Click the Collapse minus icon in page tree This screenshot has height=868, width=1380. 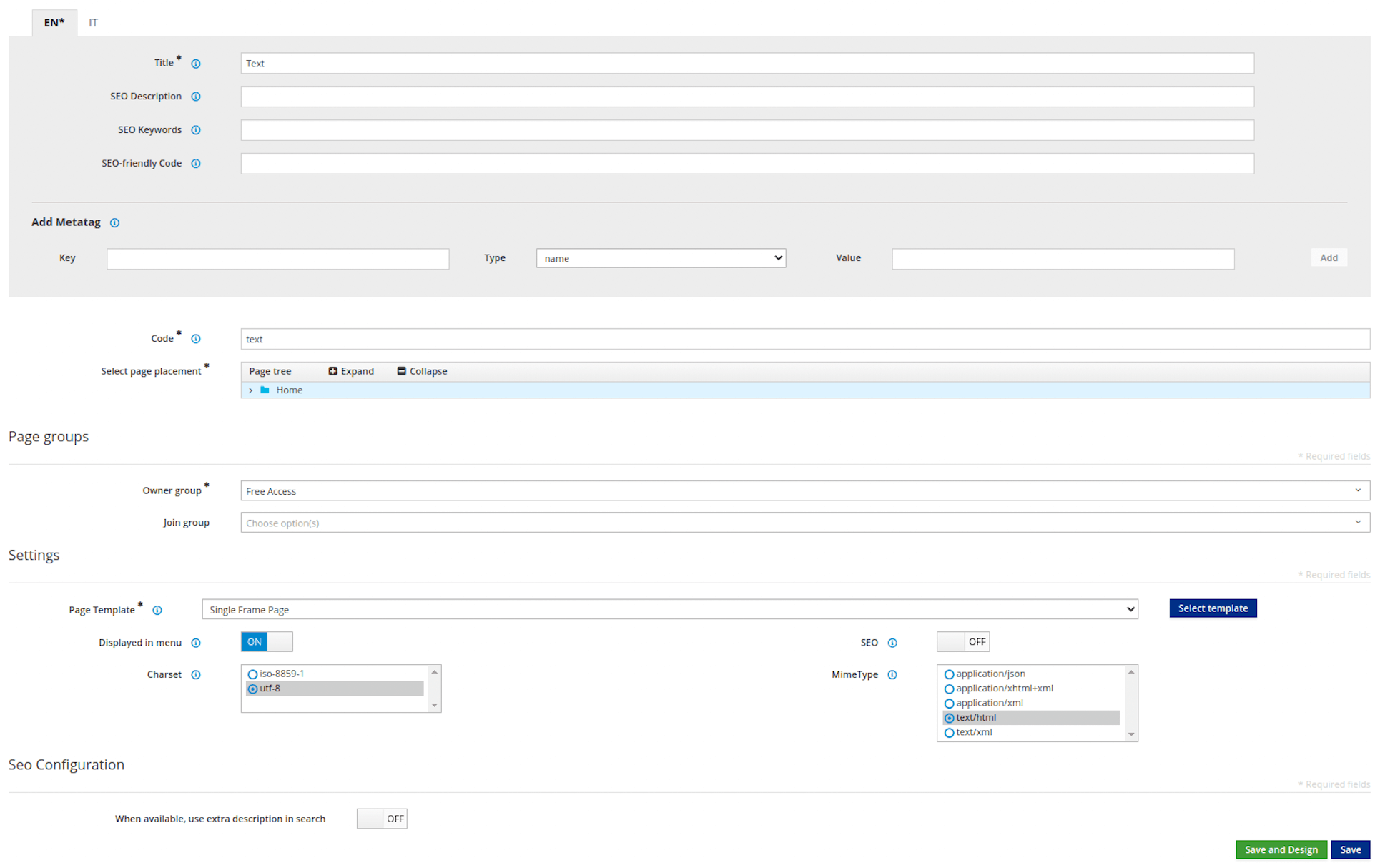[401, 371]
